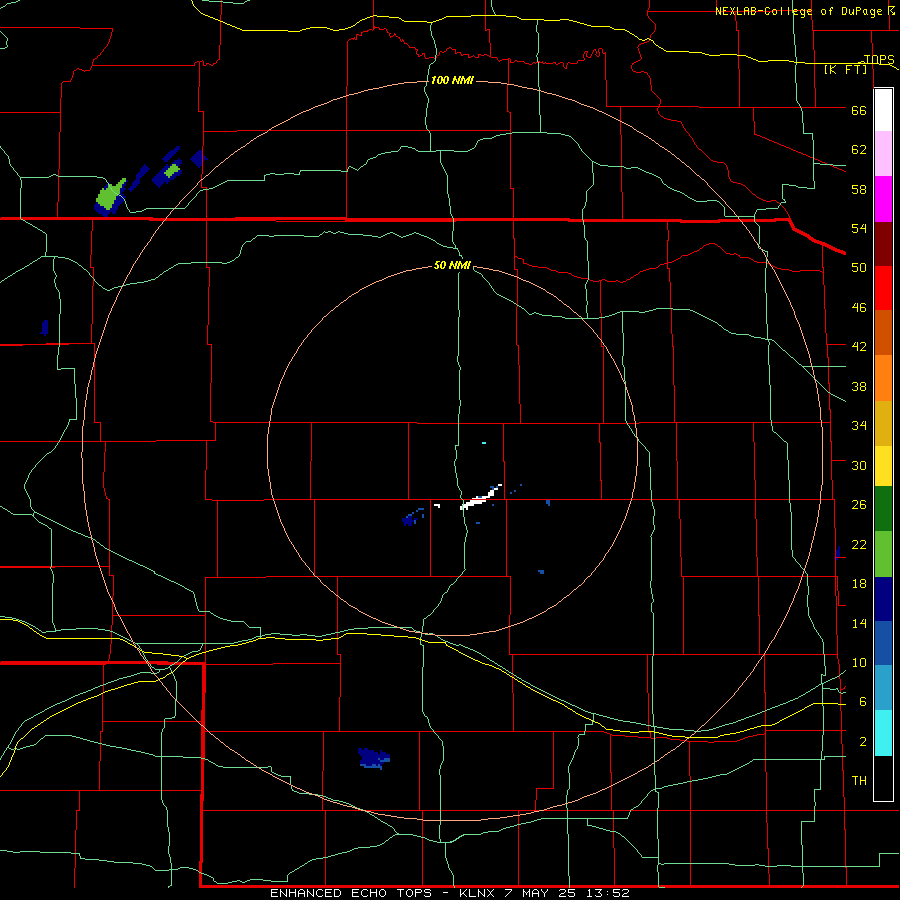
Task: Click the white echo streak at radar center
Action: pos(479,498)
